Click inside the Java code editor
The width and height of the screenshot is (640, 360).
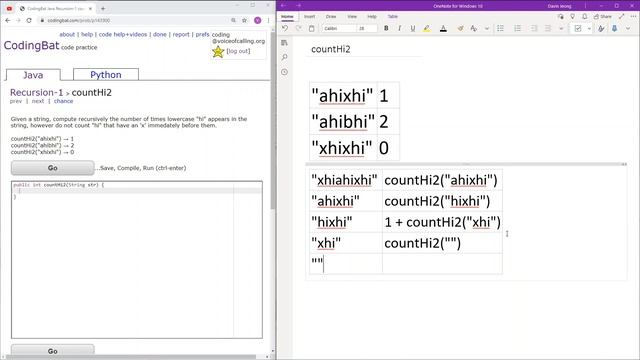click(x=137, y=260)
